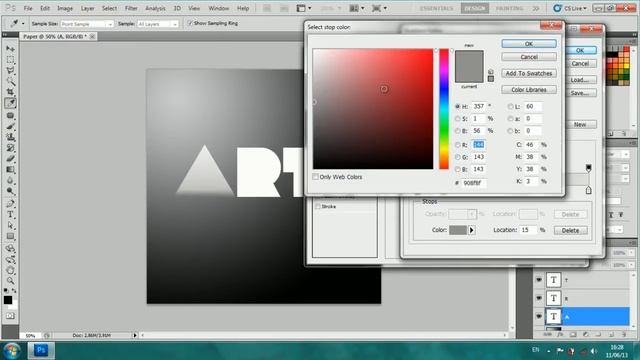Click the black color stop on gradient bar
The height and width of the screenshot is (360, 640).
[588, 168]
